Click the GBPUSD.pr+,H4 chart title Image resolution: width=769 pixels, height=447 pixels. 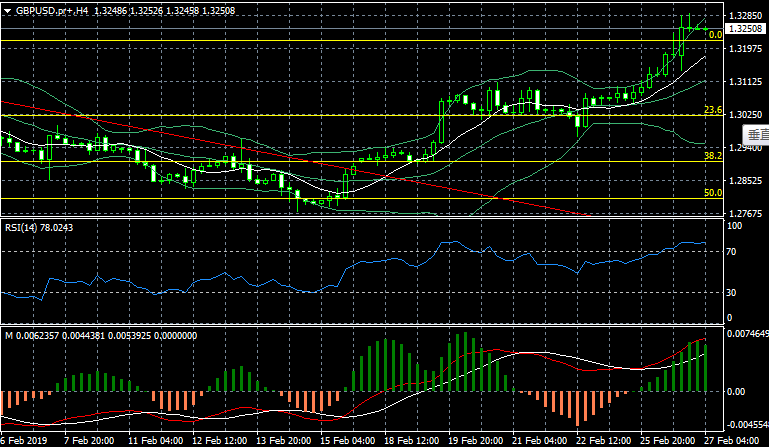[x=52, y=10]
